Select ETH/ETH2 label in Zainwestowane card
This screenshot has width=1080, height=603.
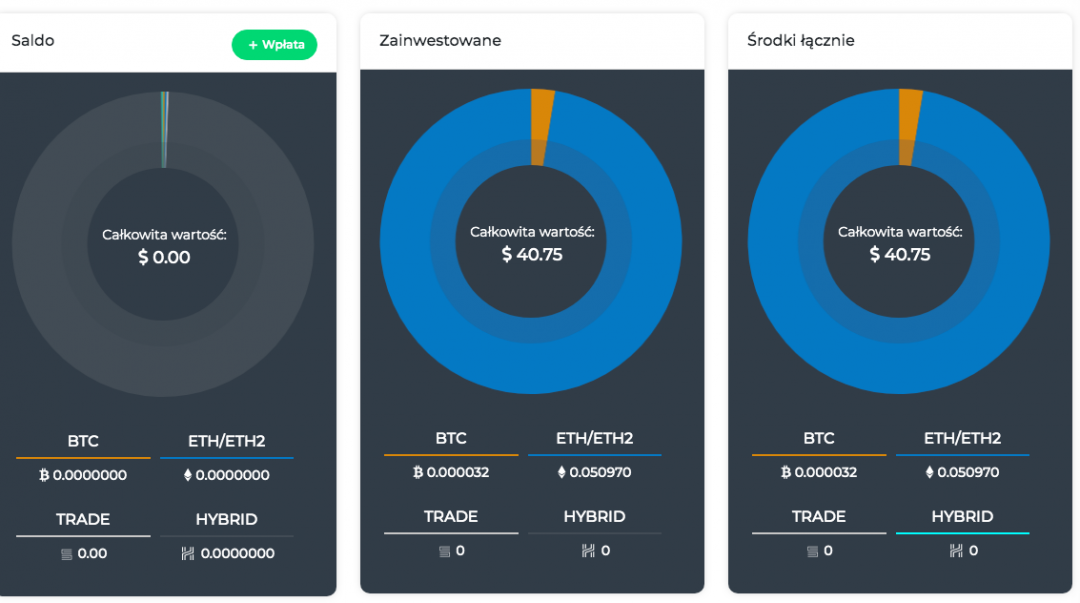594,438
